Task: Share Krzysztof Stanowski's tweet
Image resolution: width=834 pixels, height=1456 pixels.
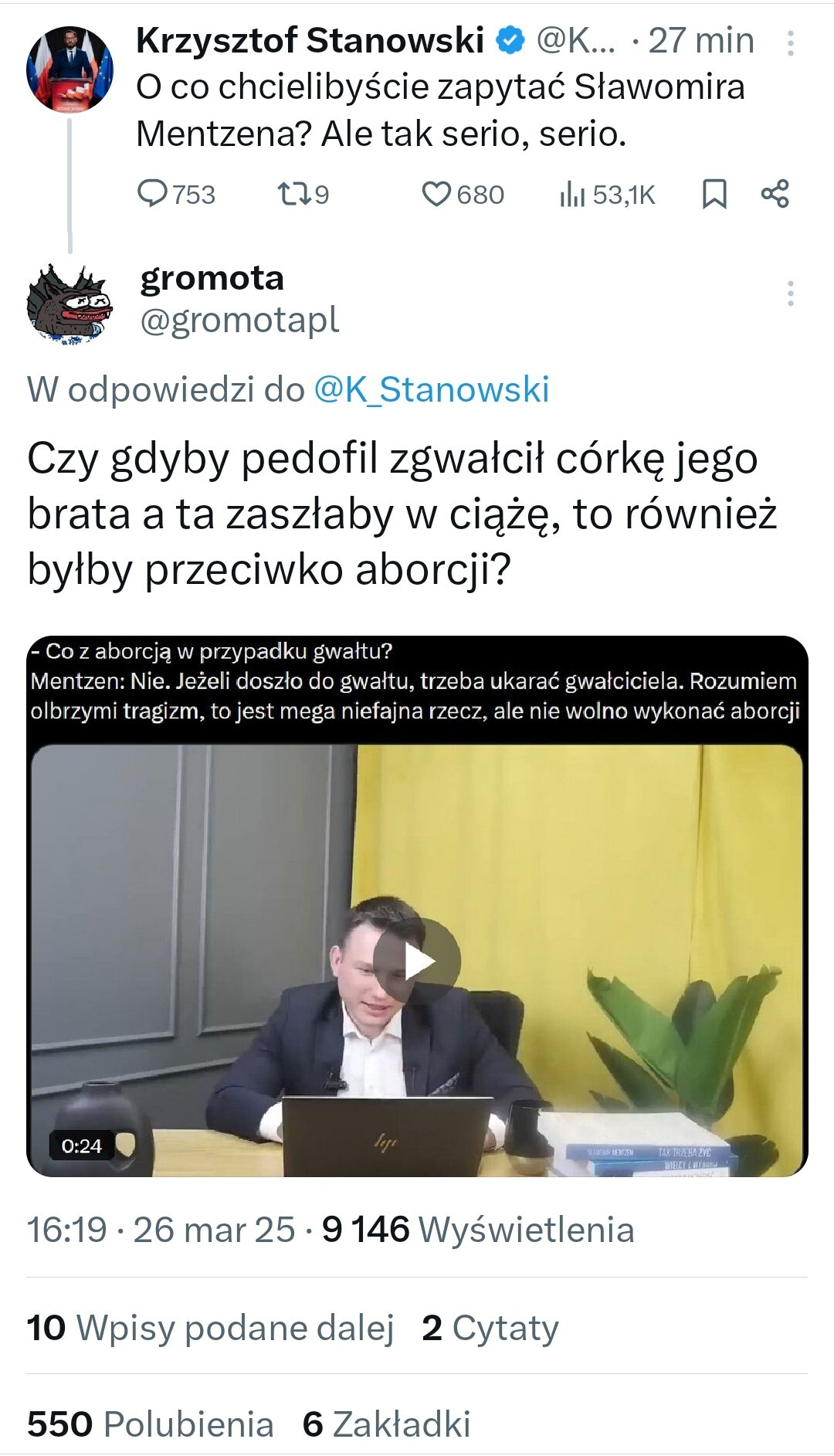Action: [775, 193]
